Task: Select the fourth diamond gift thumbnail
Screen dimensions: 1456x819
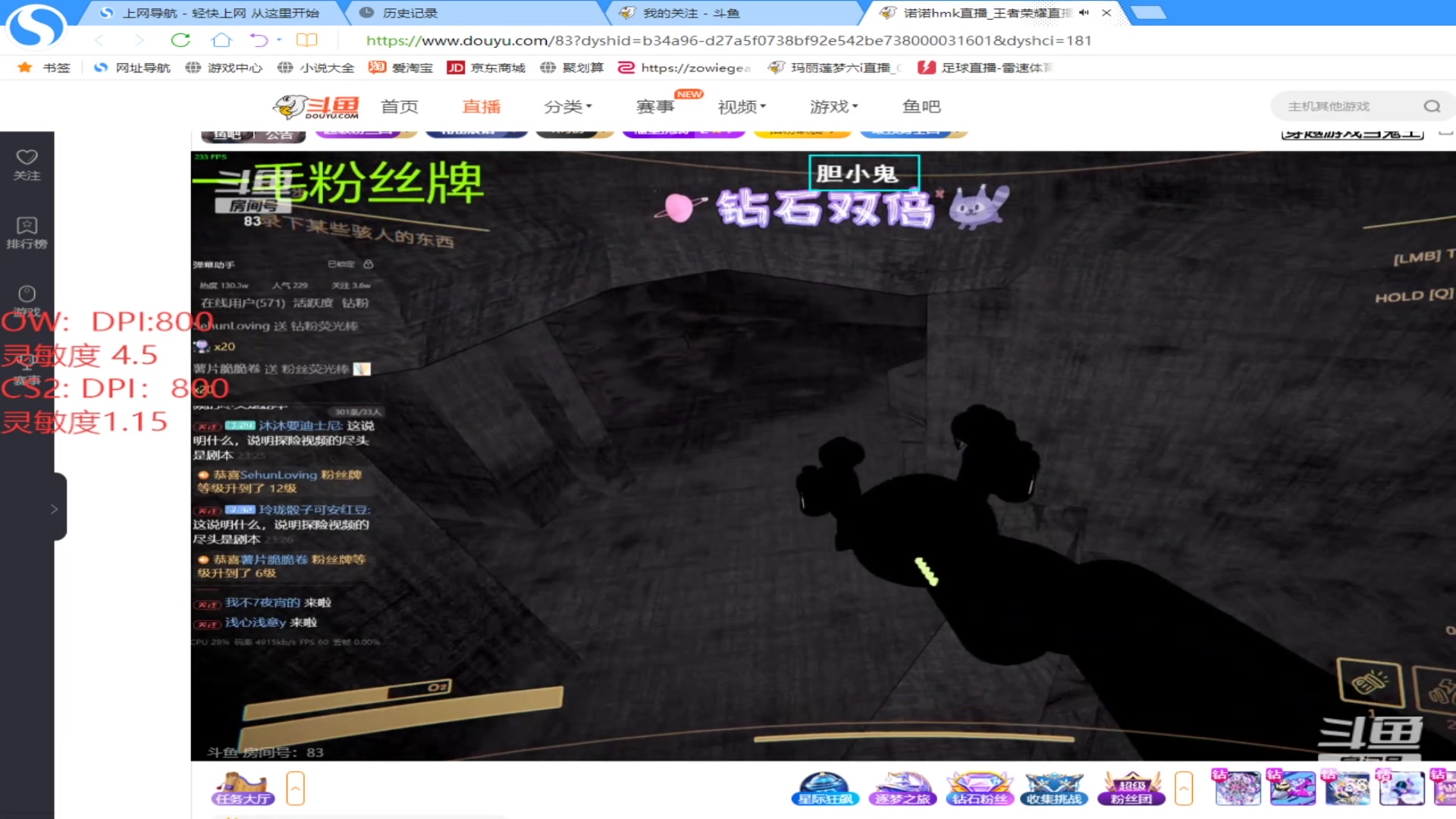Action: (x=1402, y=788)
